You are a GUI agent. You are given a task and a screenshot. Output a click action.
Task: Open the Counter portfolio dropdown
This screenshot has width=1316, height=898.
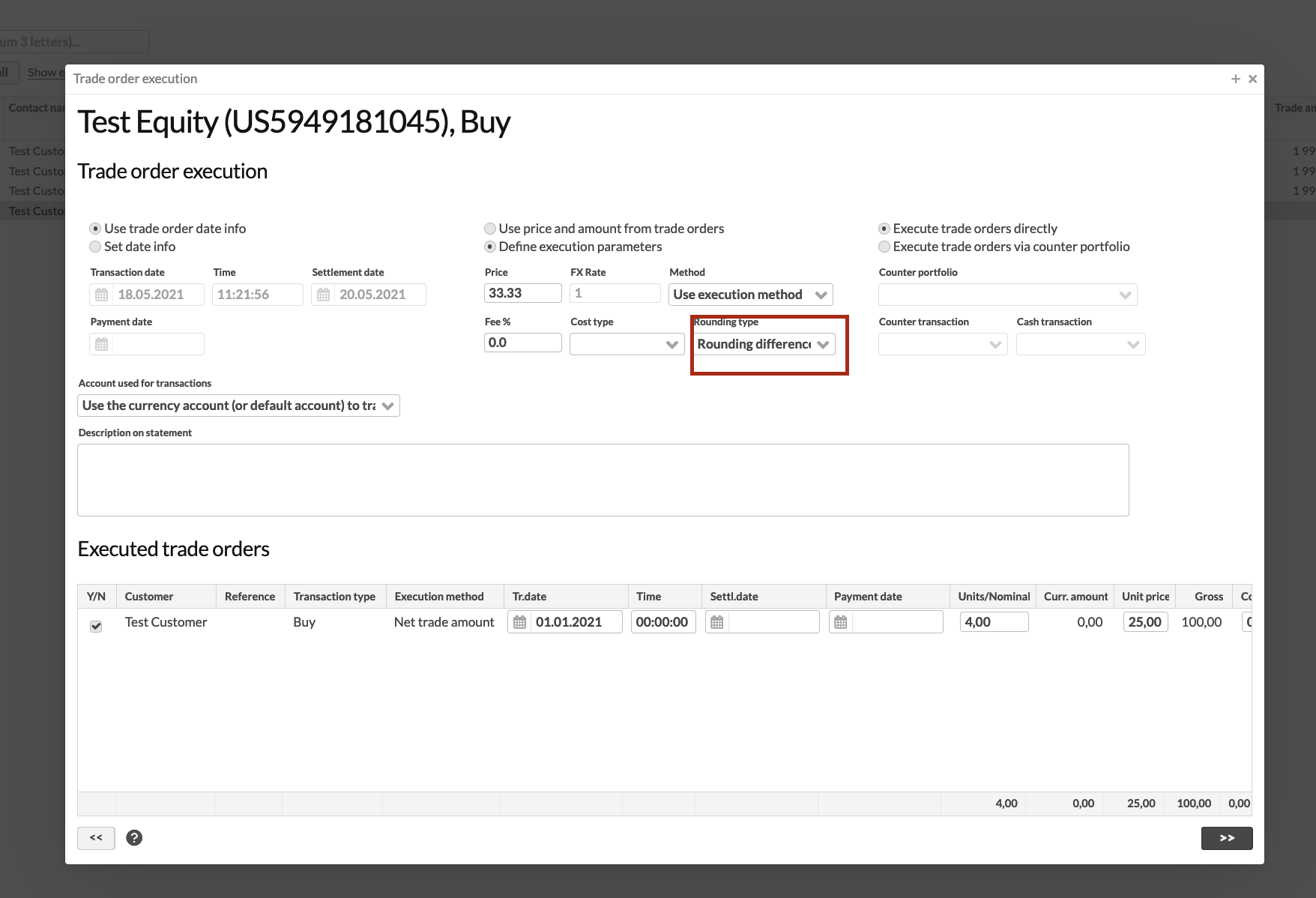click(x=1008, y=295)
